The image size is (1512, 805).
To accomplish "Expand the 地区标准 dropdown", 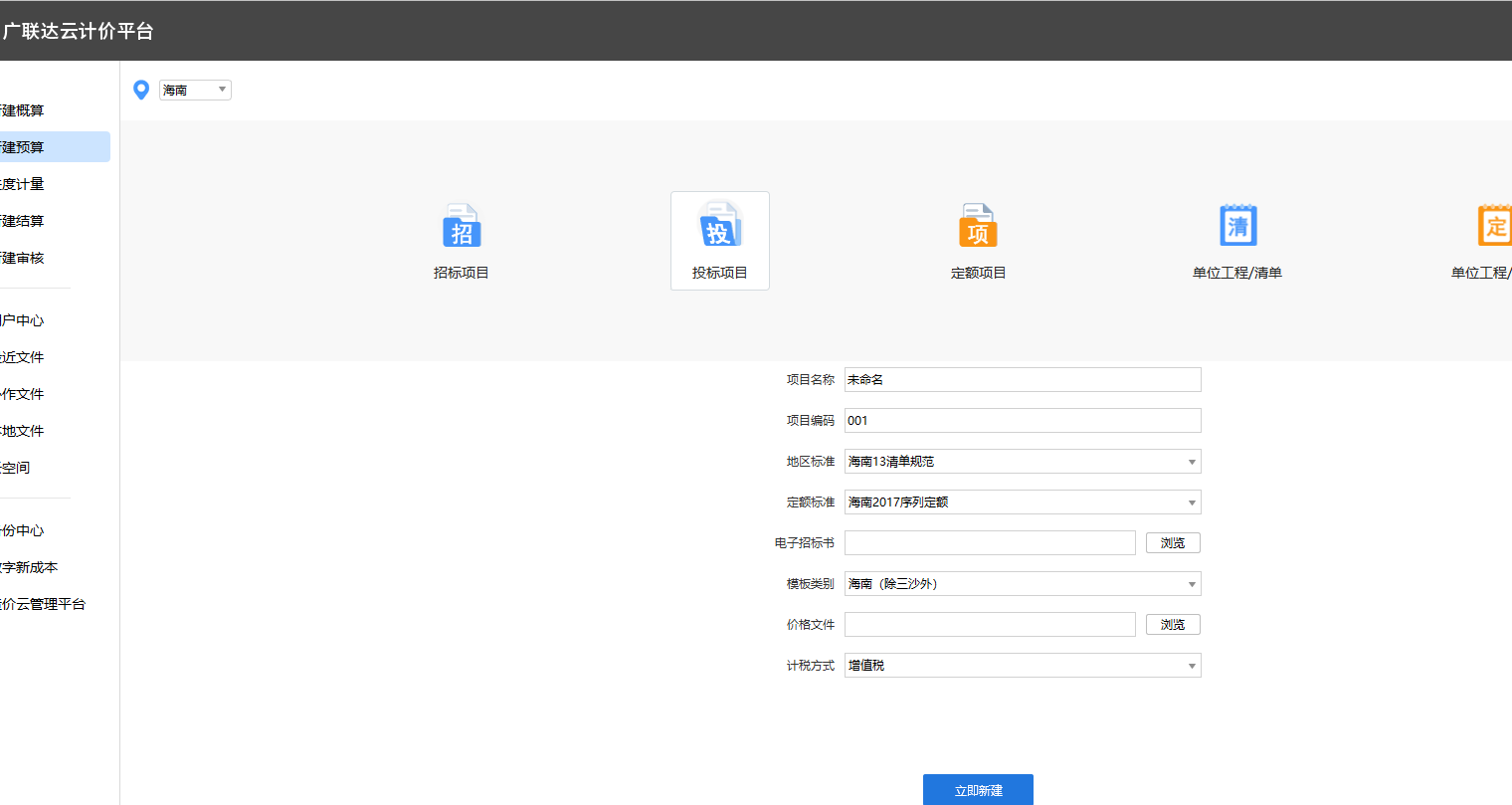I will coord(1023,462).
